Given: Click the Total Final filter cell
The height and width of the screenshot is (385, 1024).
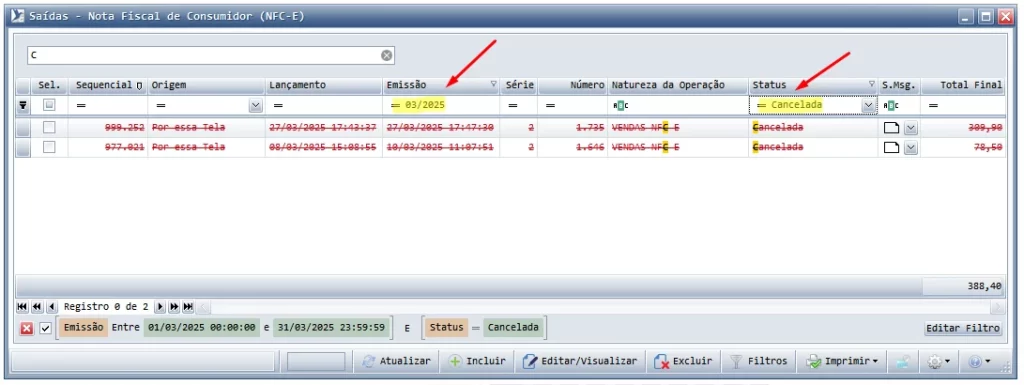Looking at the screenshot, I should click(x=963, y=105).
